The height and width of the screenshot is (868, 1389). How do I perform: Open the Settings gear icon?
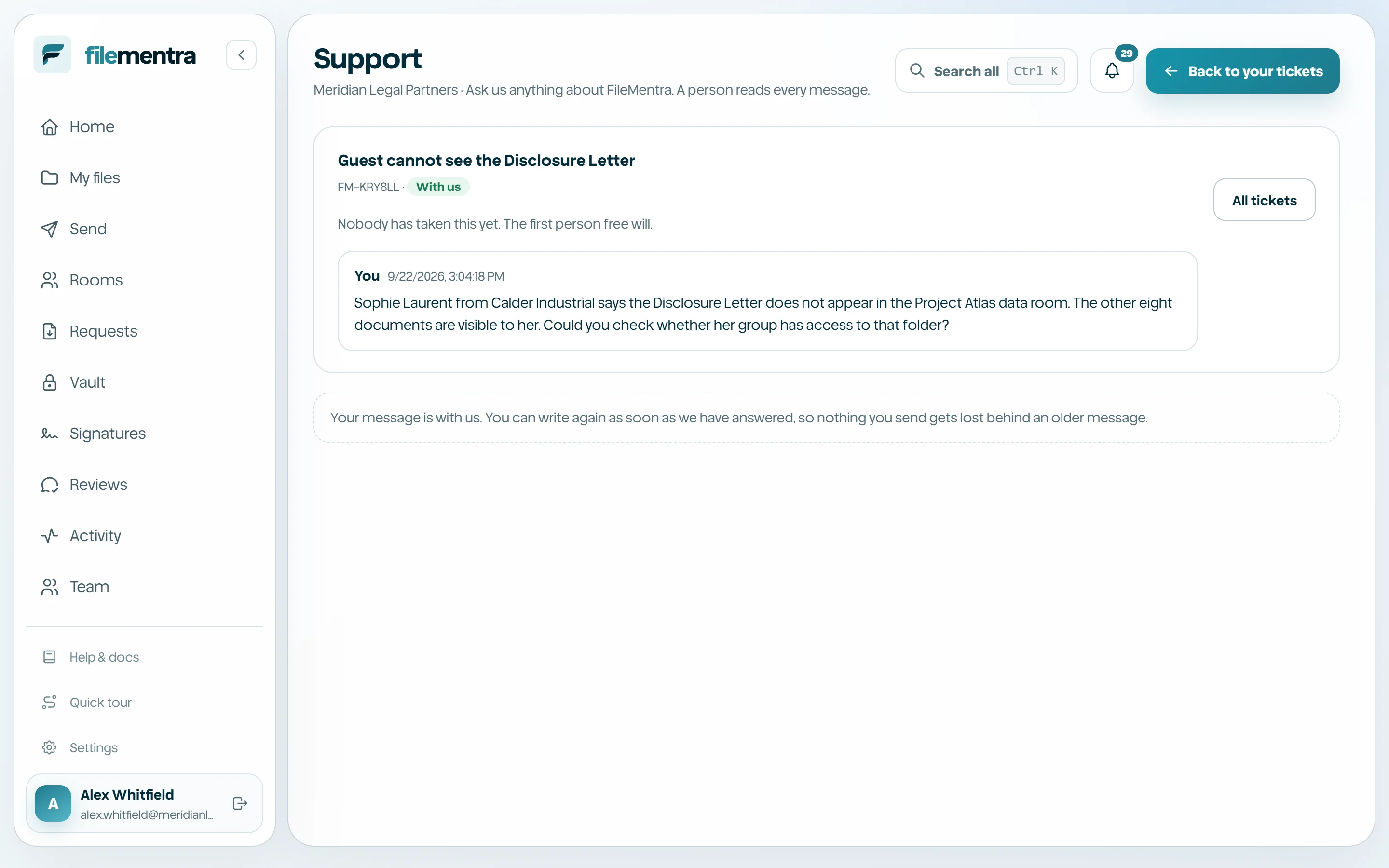(49, 747)
